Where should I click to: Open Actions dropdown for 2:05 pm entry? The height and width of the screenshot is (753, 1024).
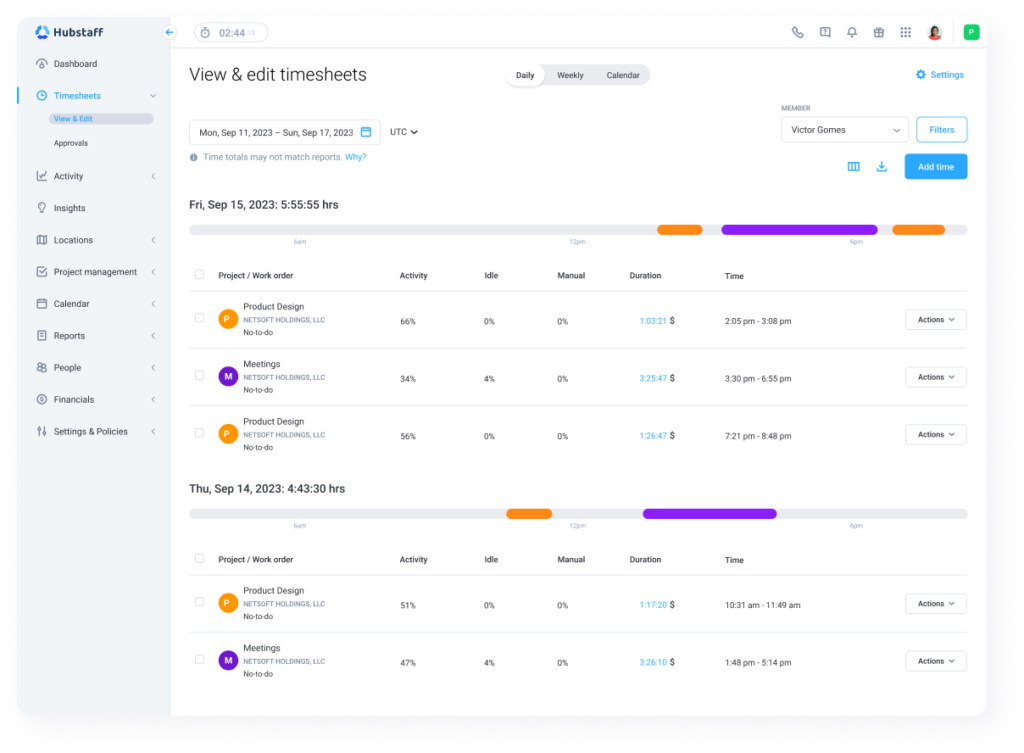pyautogui.click(x=935, y=320)
